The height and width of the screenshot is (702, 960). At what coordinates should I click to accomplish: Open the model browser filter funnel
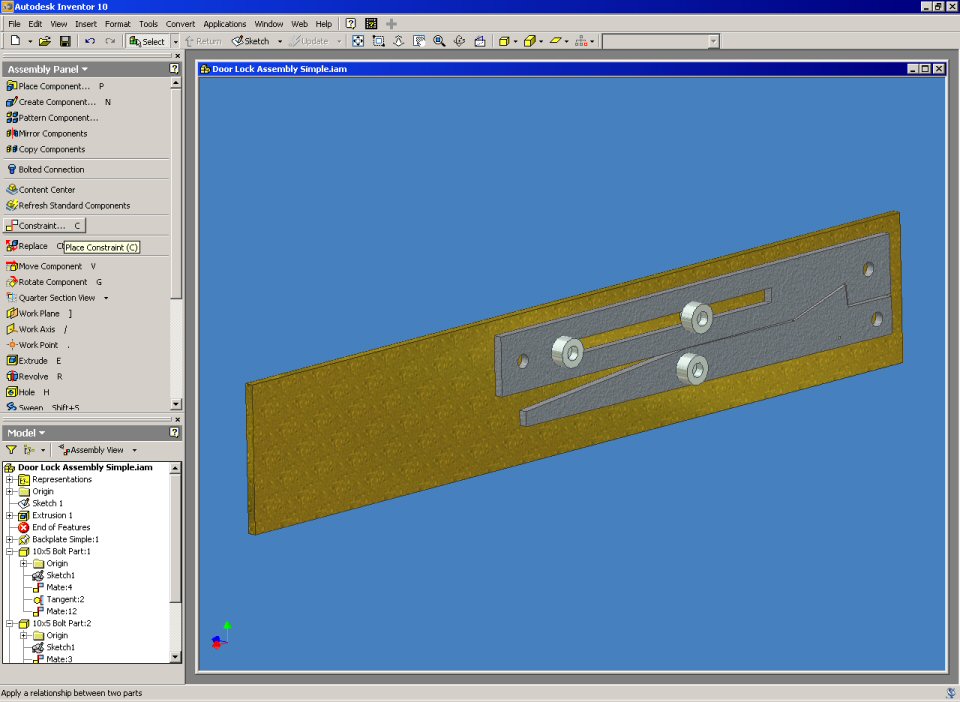click(12, 450)
